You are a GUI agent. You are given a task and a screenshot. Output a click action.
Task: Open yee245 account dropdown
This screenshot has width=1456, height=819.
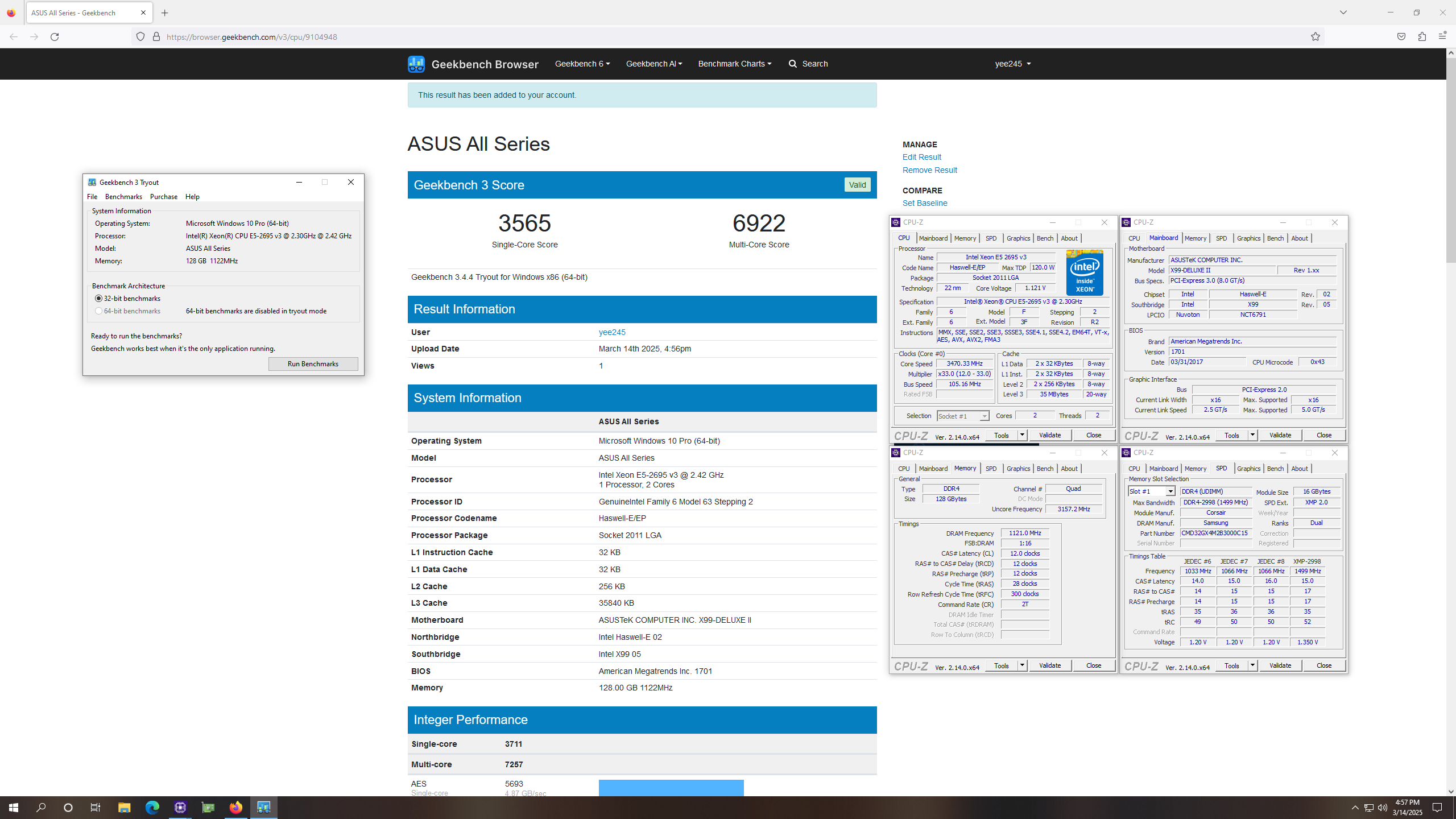click(x=1013, y=64)
